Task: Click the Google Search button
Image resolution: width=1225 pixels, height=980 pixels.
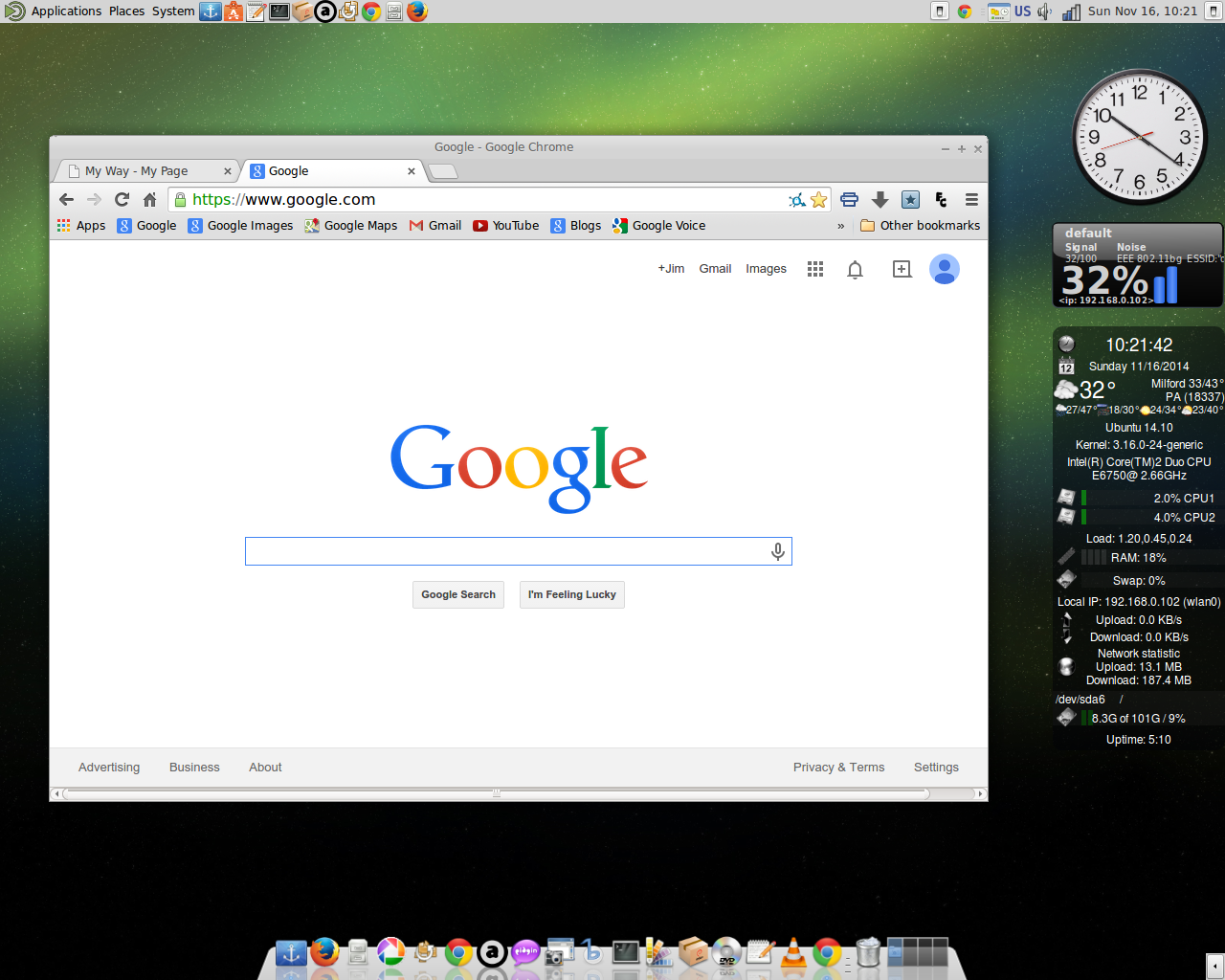Action: (x=458, y=594)
